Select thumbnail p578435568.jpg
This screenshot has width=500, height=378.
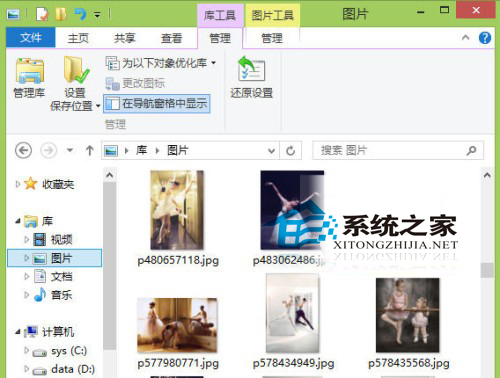pyautogui.click(x=407, y=315)
